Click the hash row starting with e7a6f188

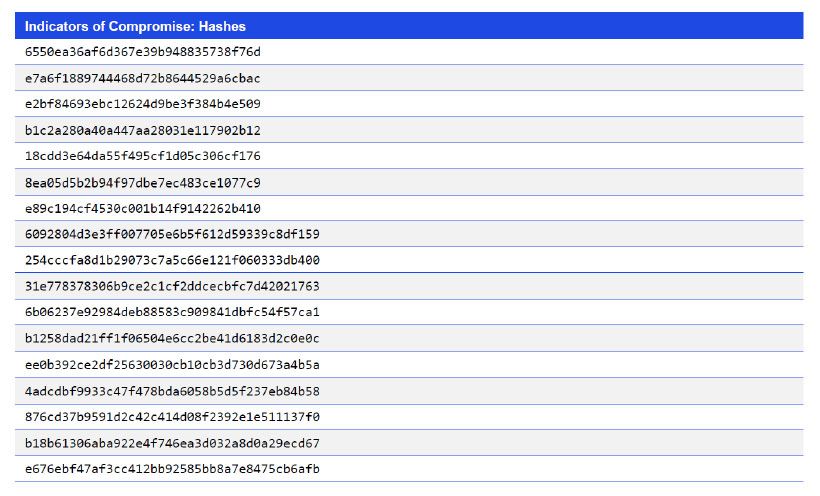143,78
